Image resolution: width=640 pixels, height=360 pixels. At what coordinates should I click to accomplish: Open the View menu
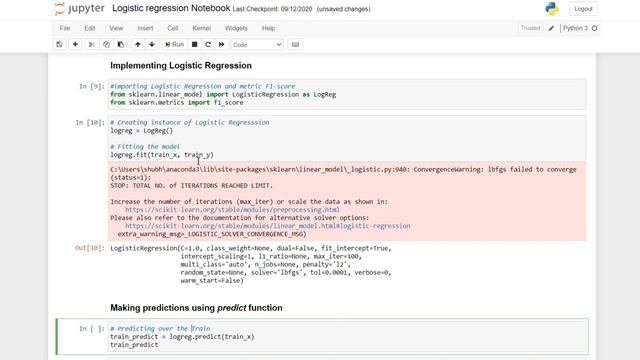[x=116, y=28]
